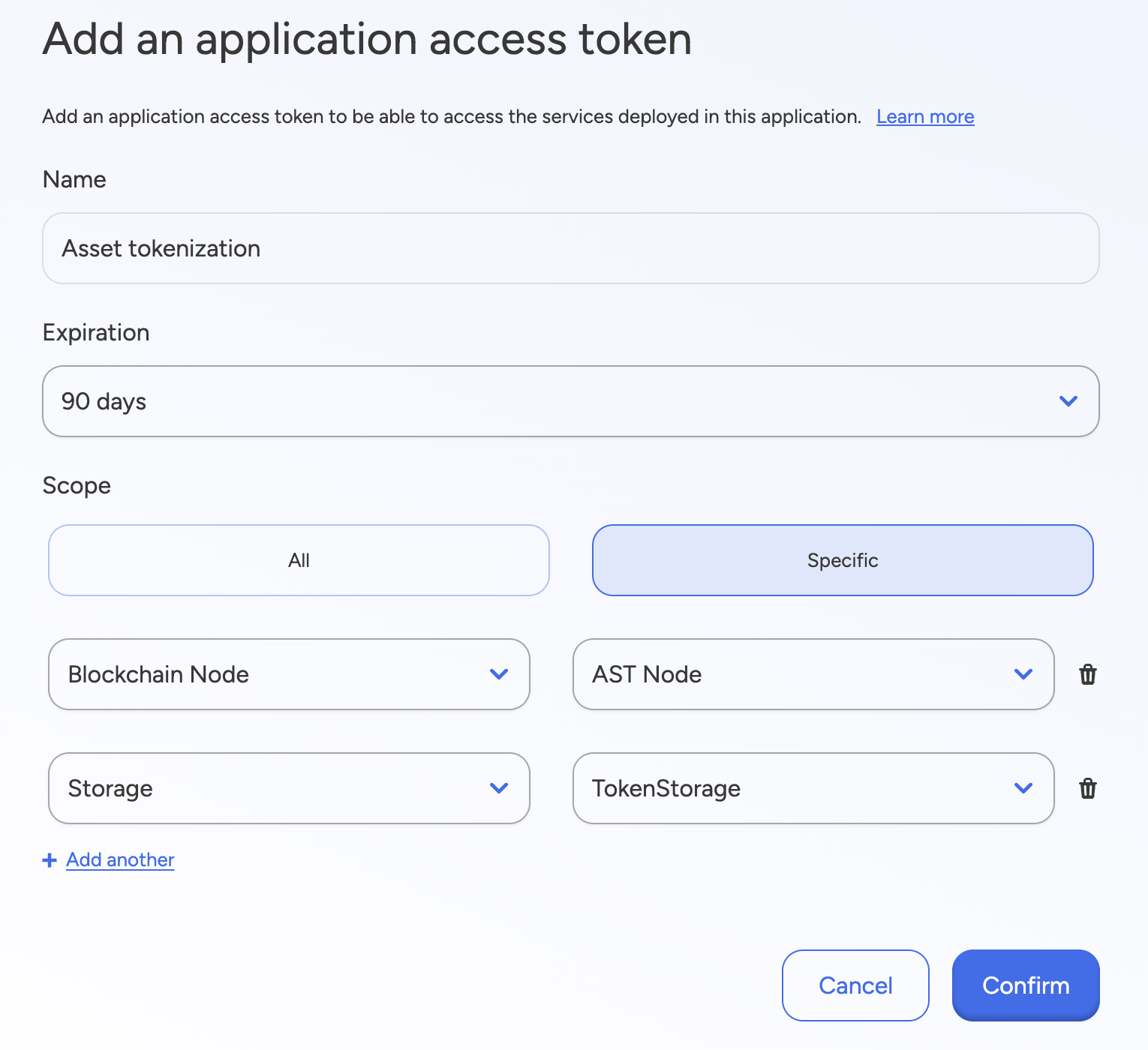The height and width of the screenshot is (1050, 1148).
Task: Click the chevron on Storage type selector
Action: coord(499,788)
